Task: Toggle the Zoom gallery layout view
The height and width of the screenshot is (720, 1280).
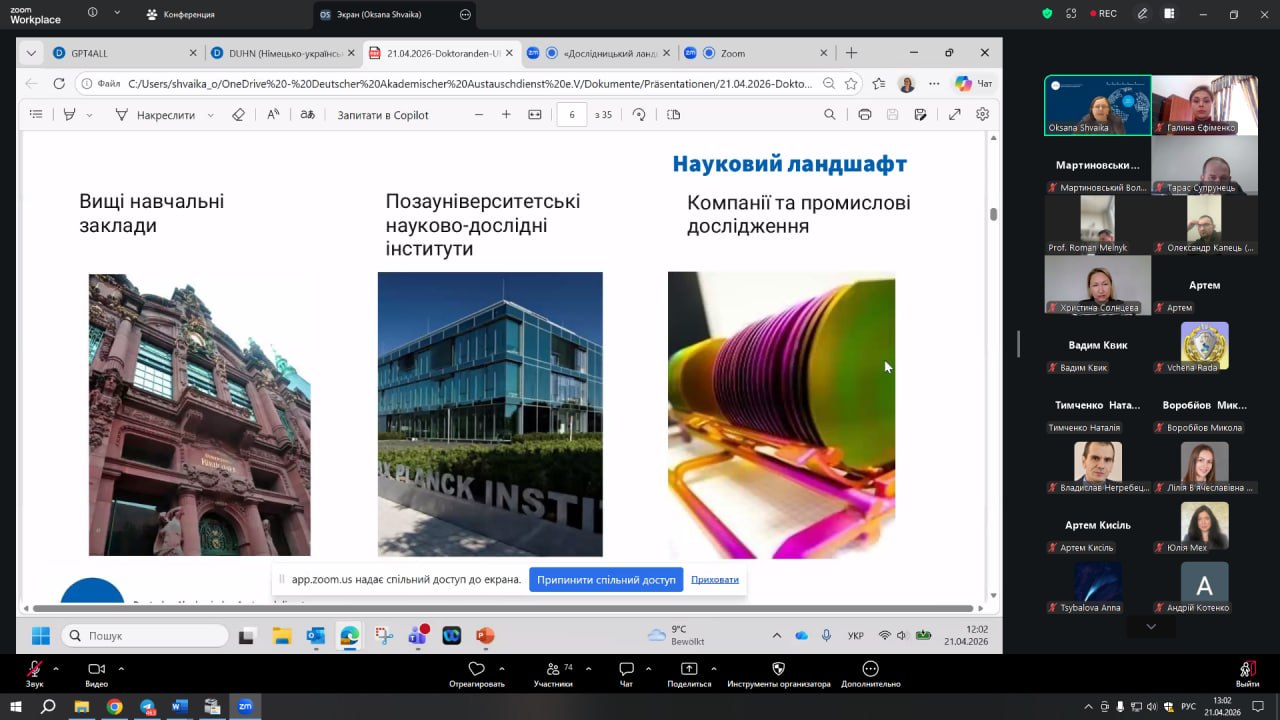Action: pos(1169,14)
